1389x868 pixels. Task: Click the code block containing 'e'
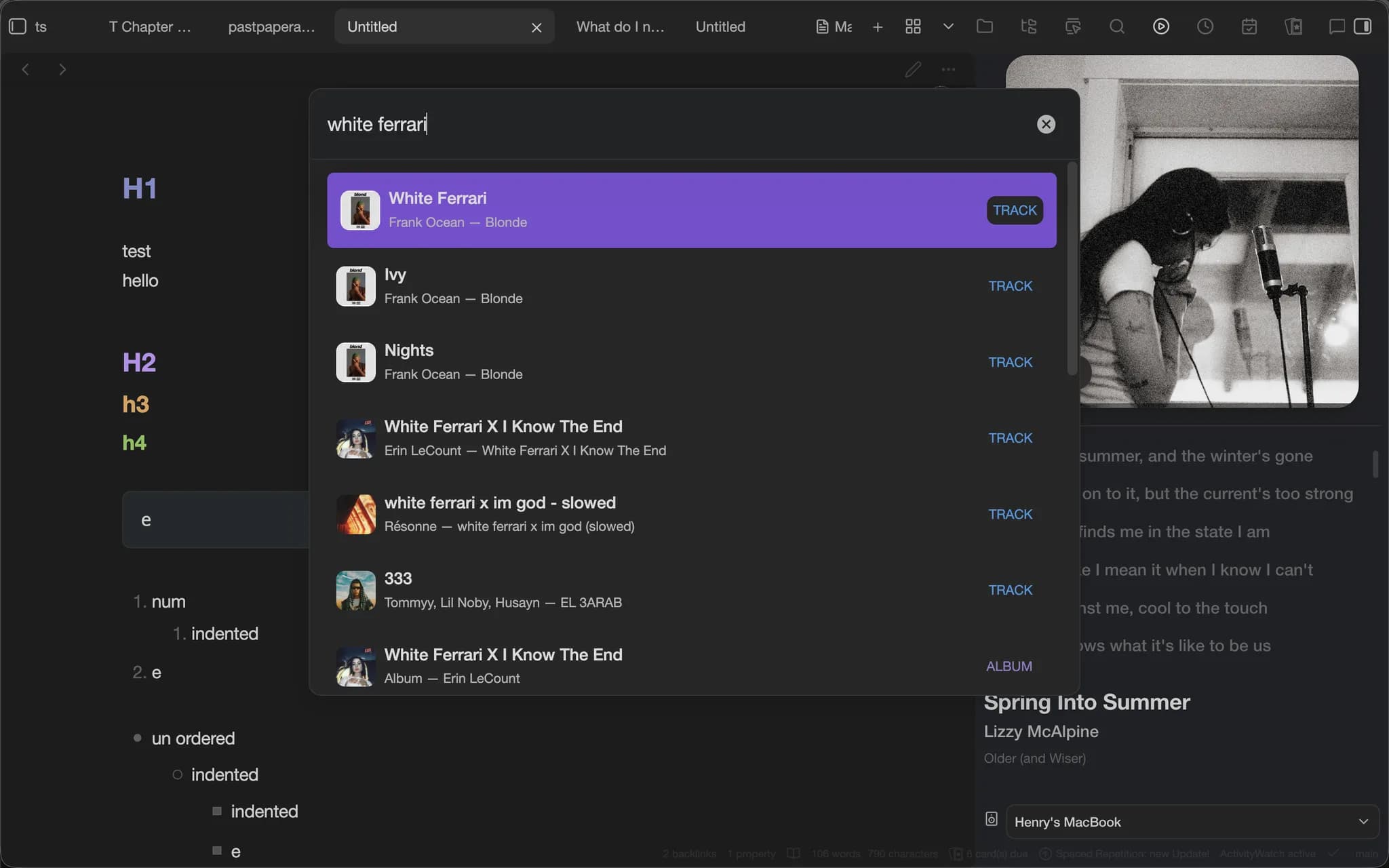216,519
